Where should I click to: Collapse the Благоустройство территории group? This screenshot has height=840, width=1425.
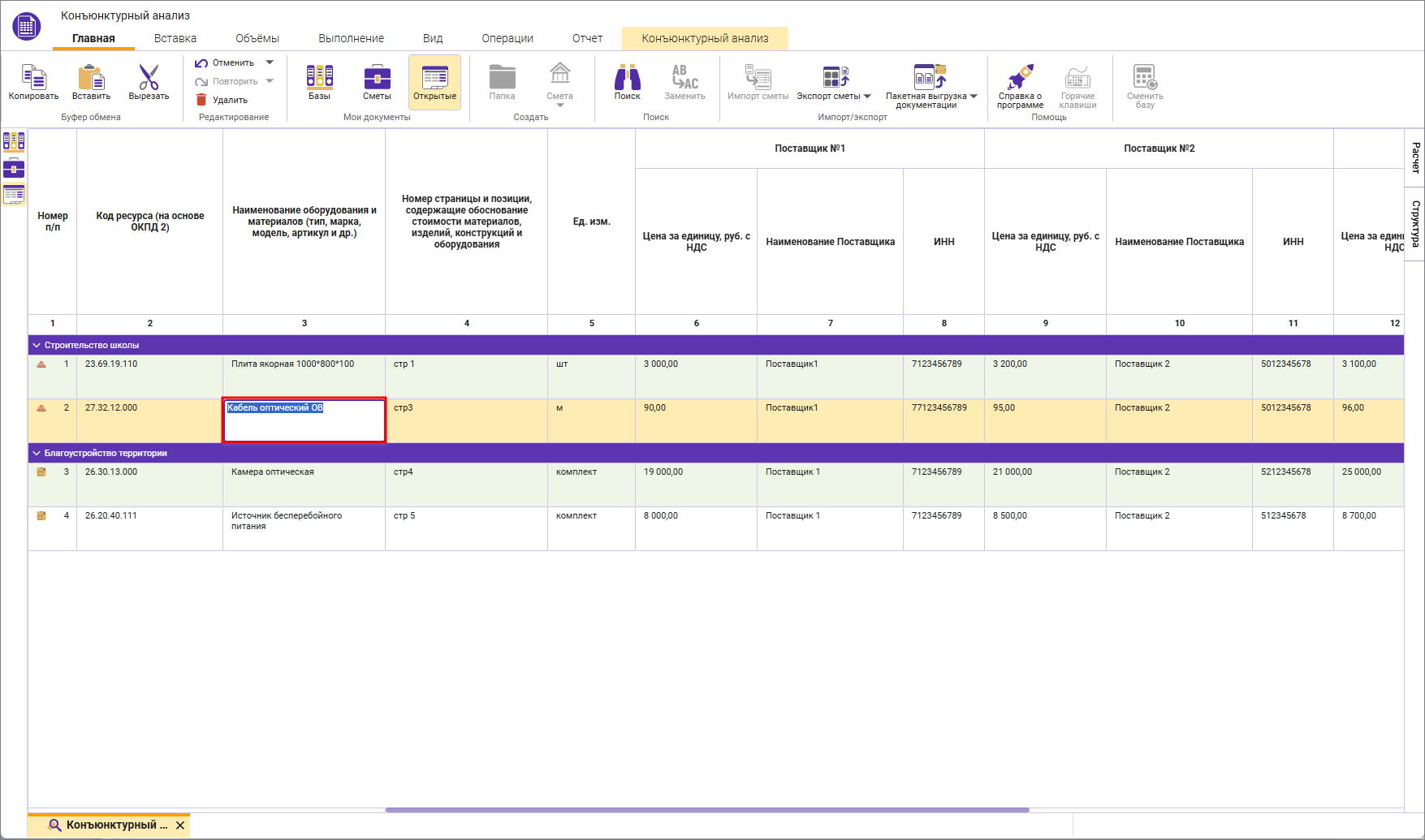coord(37,453)
